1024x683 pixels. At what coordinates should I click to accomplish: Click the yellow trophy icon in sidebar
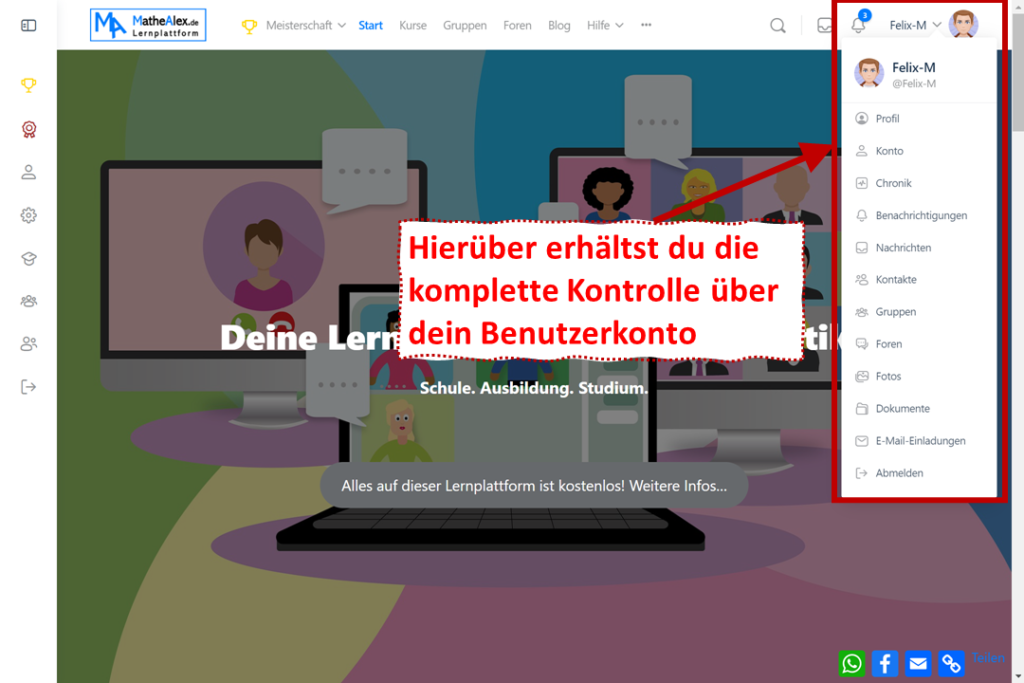click(x=28, y=85)
